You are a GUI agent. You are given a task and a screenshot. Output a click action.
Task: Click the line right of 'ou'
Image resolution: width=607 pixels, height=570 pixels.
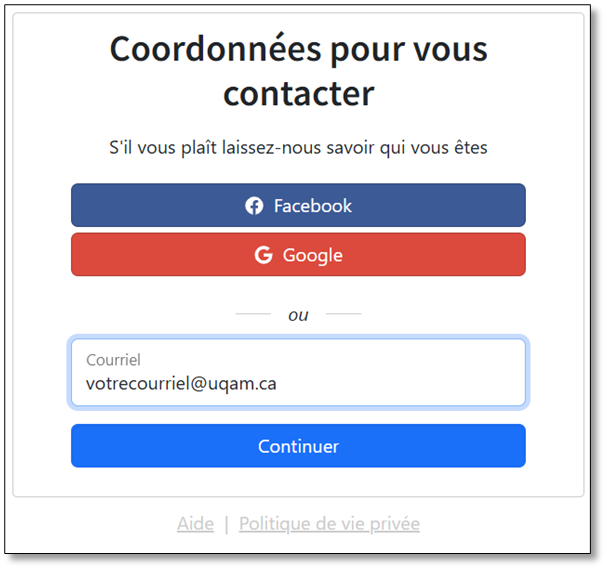pyautogui.click(x=343, y=314)
